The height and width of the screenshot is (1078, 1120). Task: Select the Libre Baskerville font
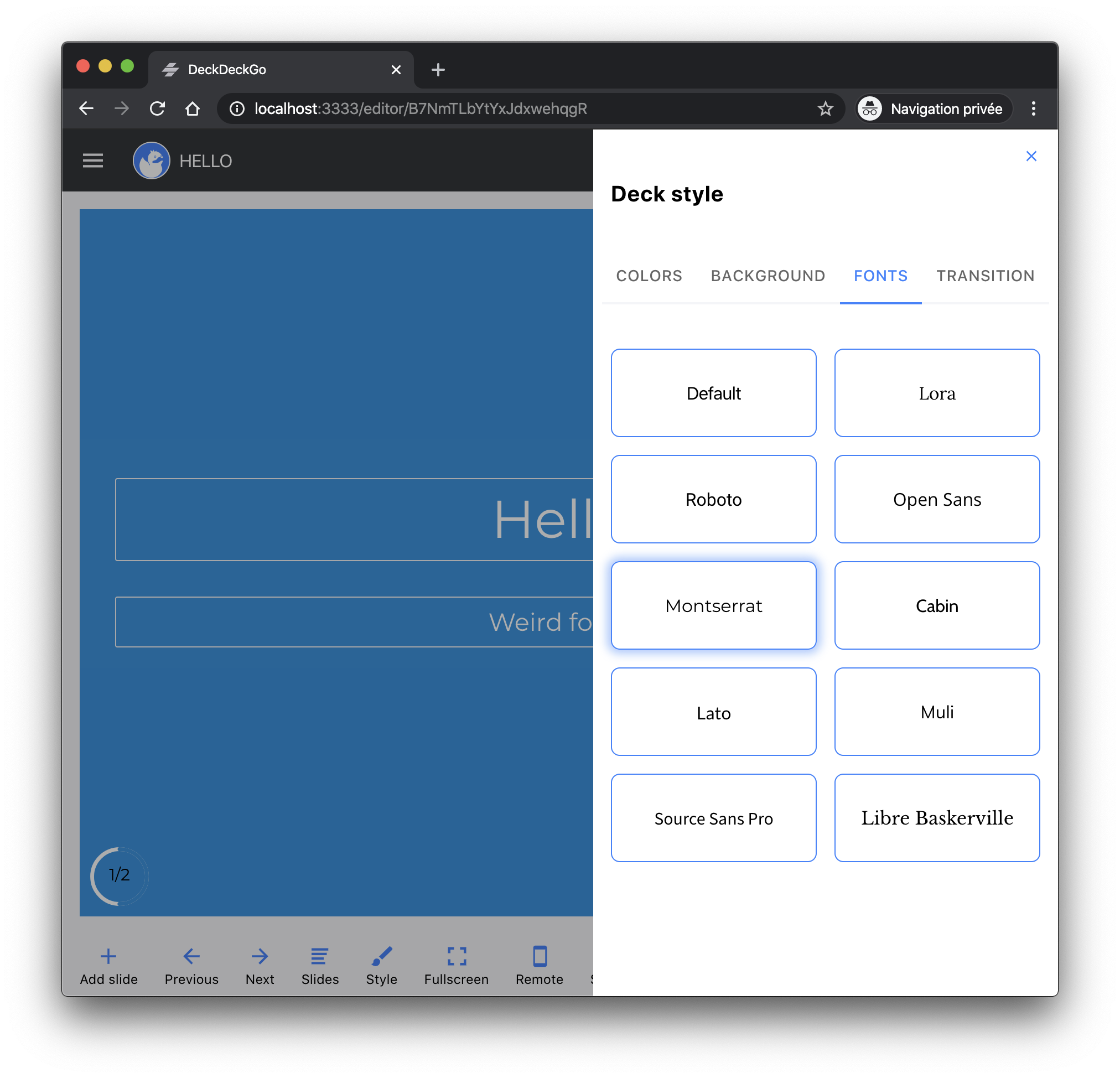pyautogui.click(x=937, y=818)
